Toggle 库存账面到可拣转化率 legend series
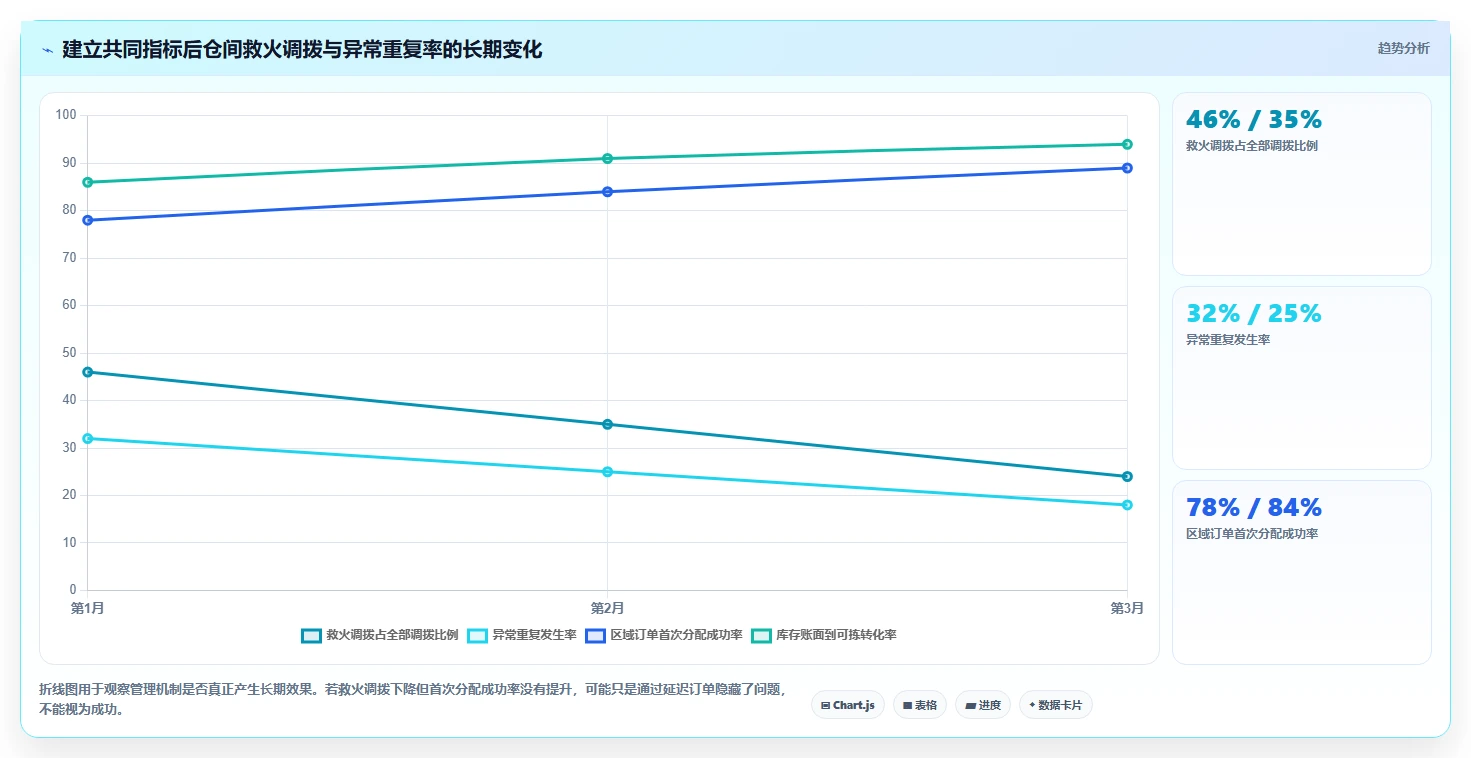 (x=824, y=635)
